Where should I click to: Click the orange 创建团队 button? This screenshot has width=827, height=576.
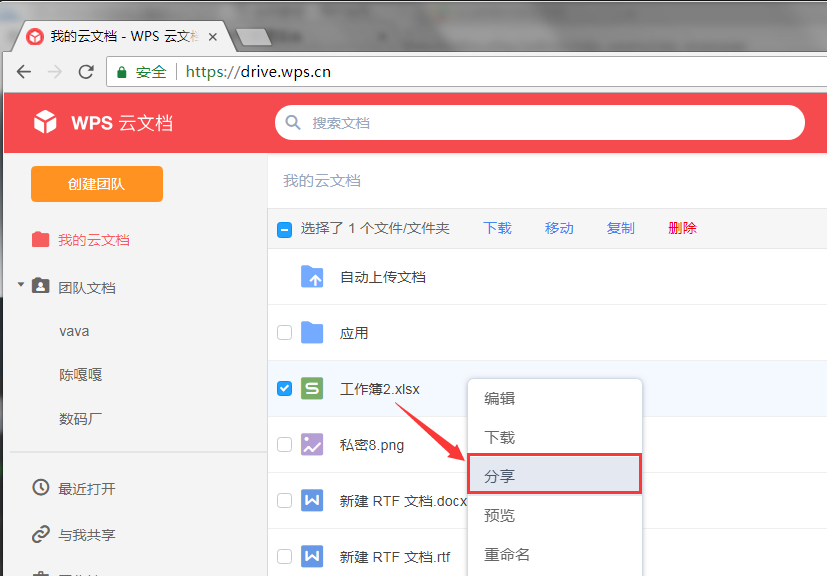point(97,184)
